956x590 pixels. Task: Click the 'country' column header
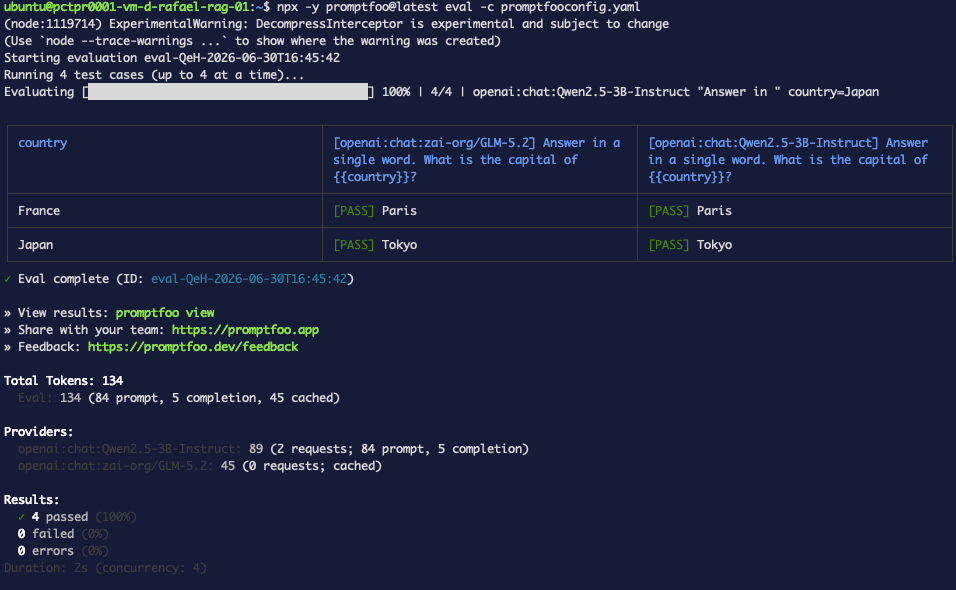(x=165, y=160)
